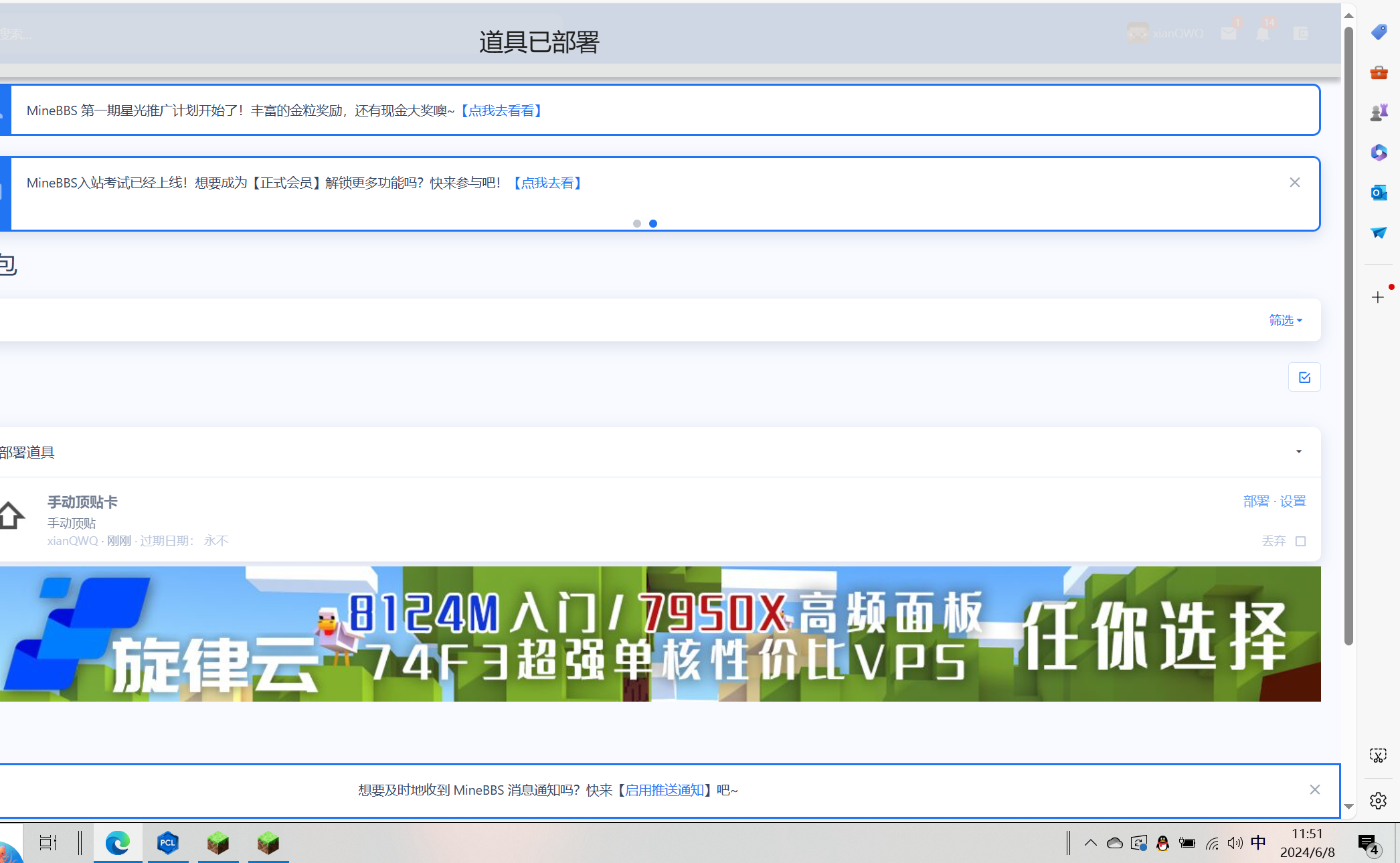Click the 部署 link for 手动顶贴卡
Viewport: 1400px width, 863px height.
pyautogui.click(x=1255, y=501)
